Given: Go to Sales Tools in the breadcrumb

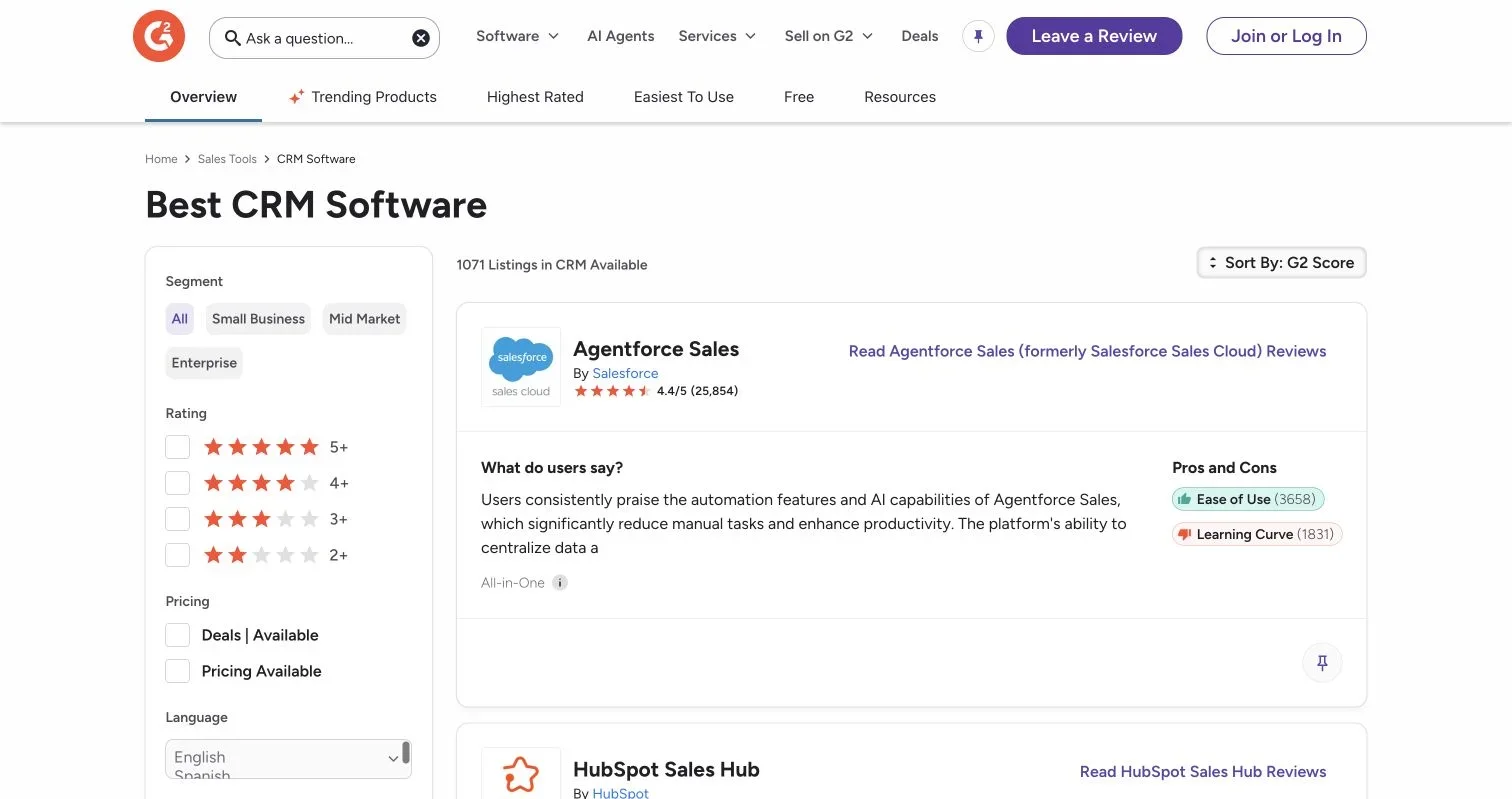Looking at the screenshot, I should click(227, 159).
